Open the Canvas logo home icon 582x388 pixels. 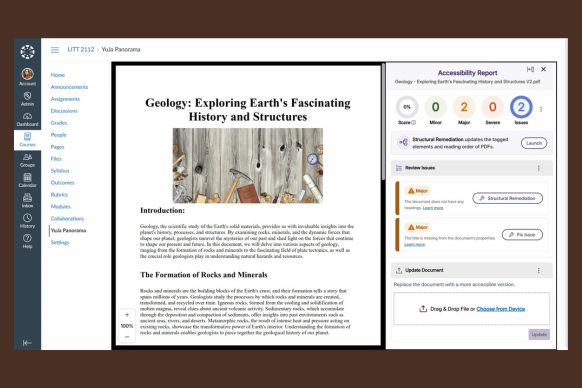[27, 52]
